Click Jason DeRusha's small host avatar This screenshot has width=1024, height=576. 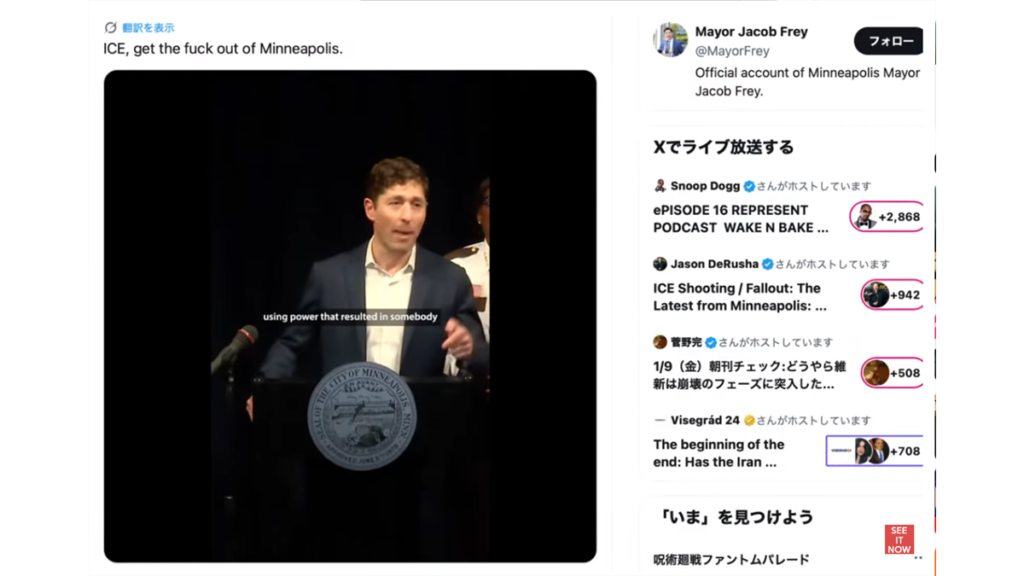tap(660, 264)
